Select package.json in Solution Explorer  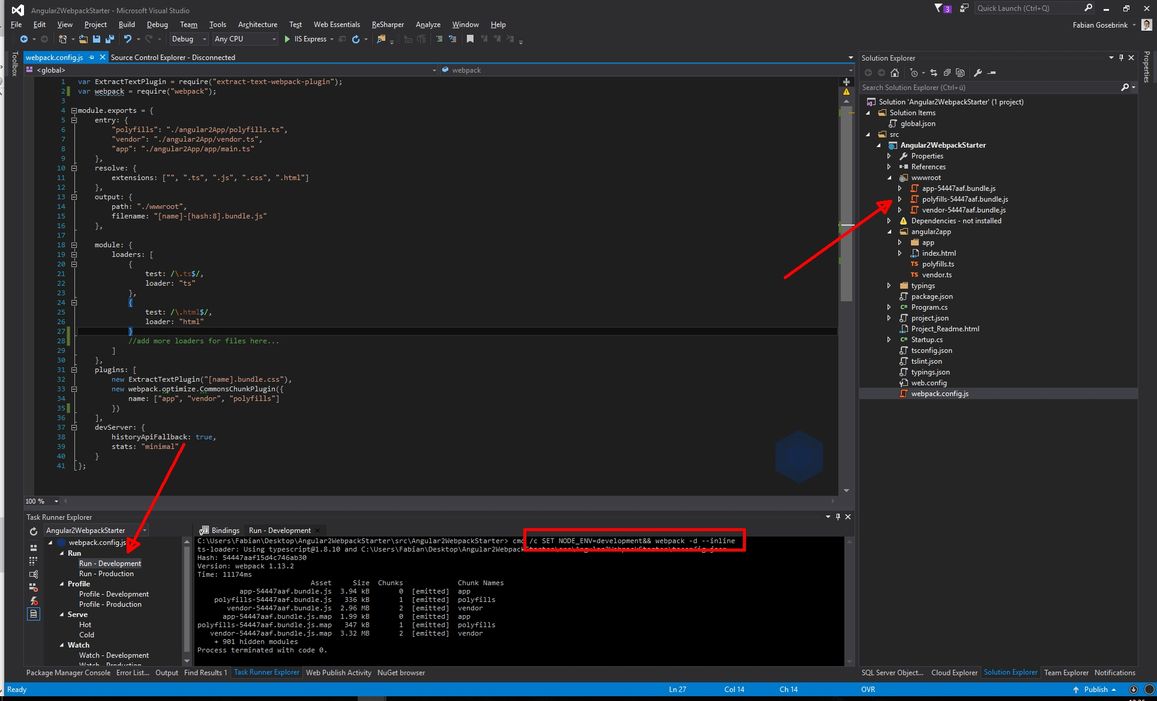point(931,297)
